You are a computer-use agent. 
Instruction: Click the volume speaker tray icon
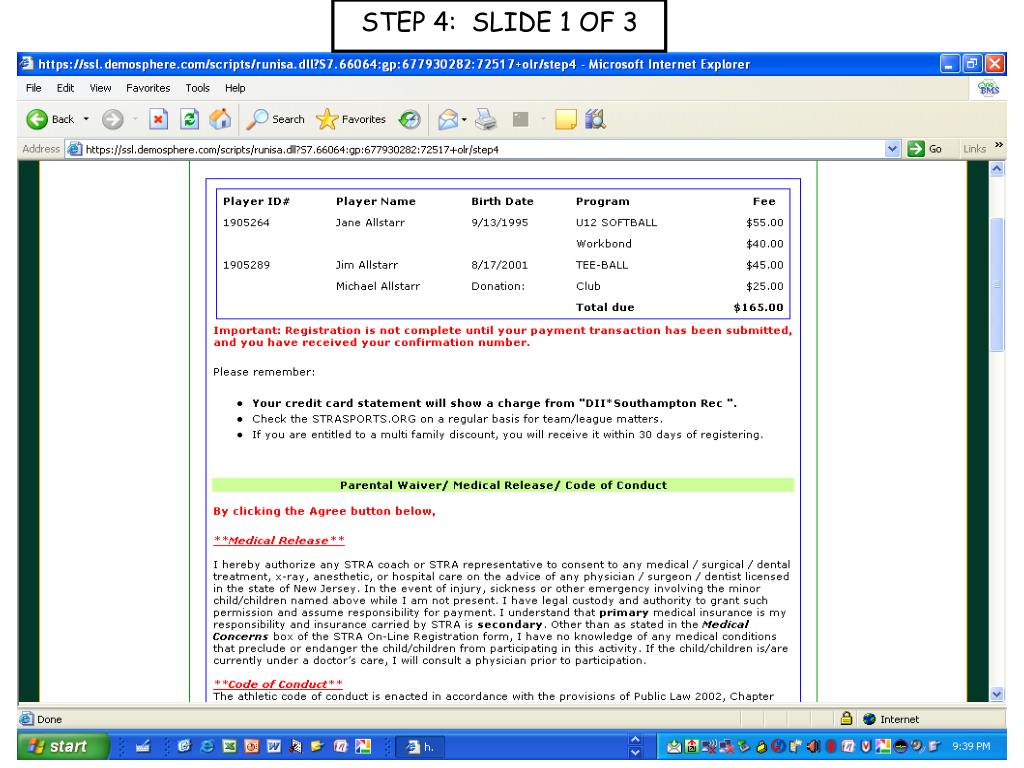pyautogui.click(x=814, y=746)
